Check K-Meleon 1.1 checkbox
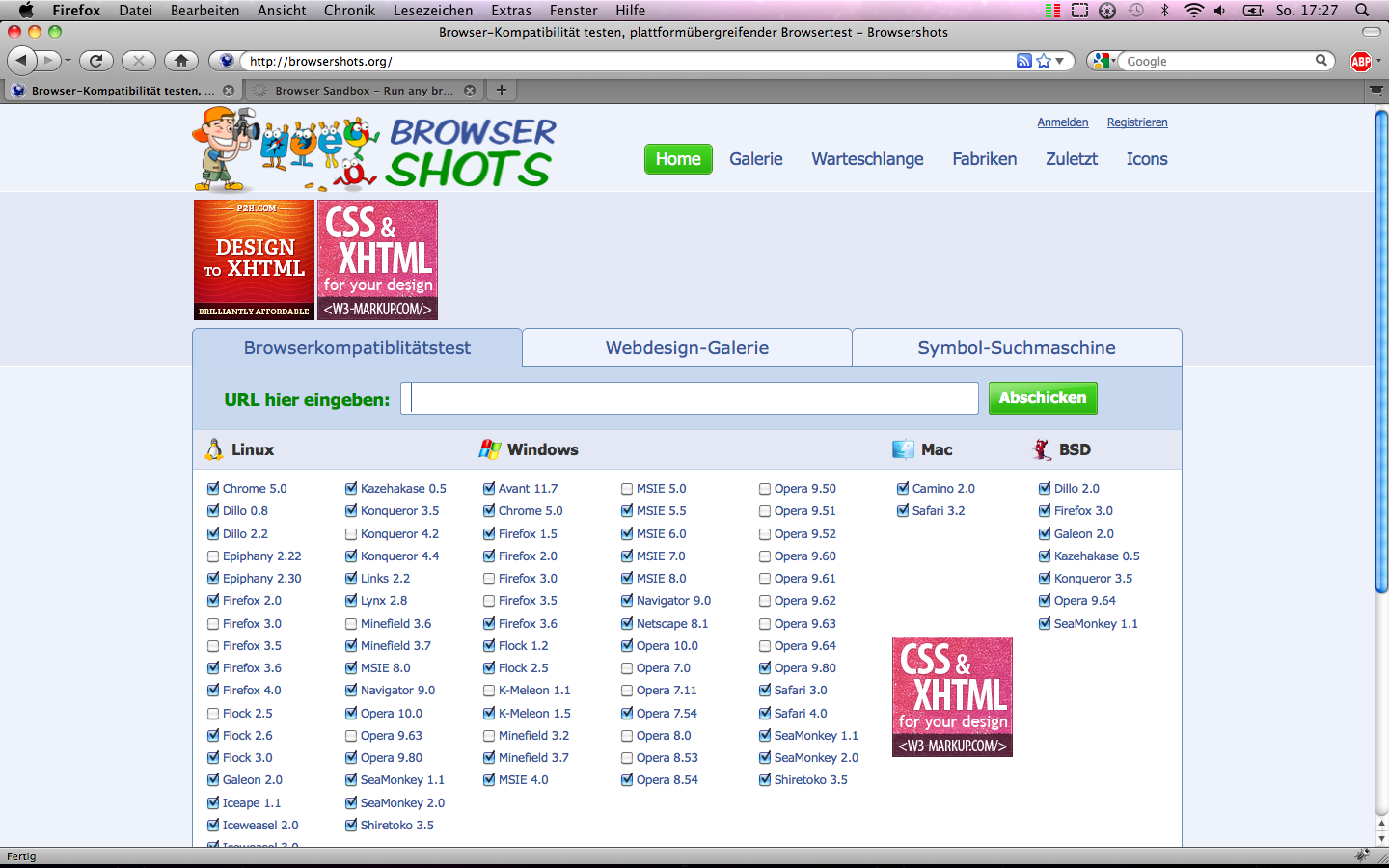The width and height of the screenshot is (1389, 868). tap(489, 690)
